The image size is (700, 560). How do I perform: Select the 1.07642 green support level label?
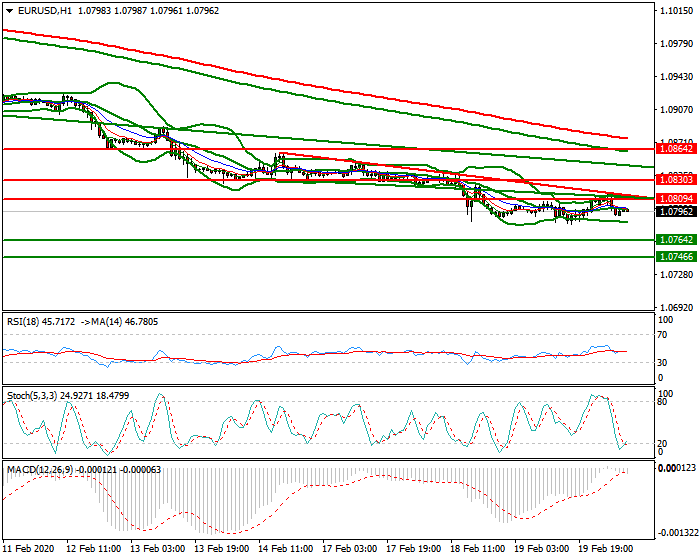tap(676, 240)
